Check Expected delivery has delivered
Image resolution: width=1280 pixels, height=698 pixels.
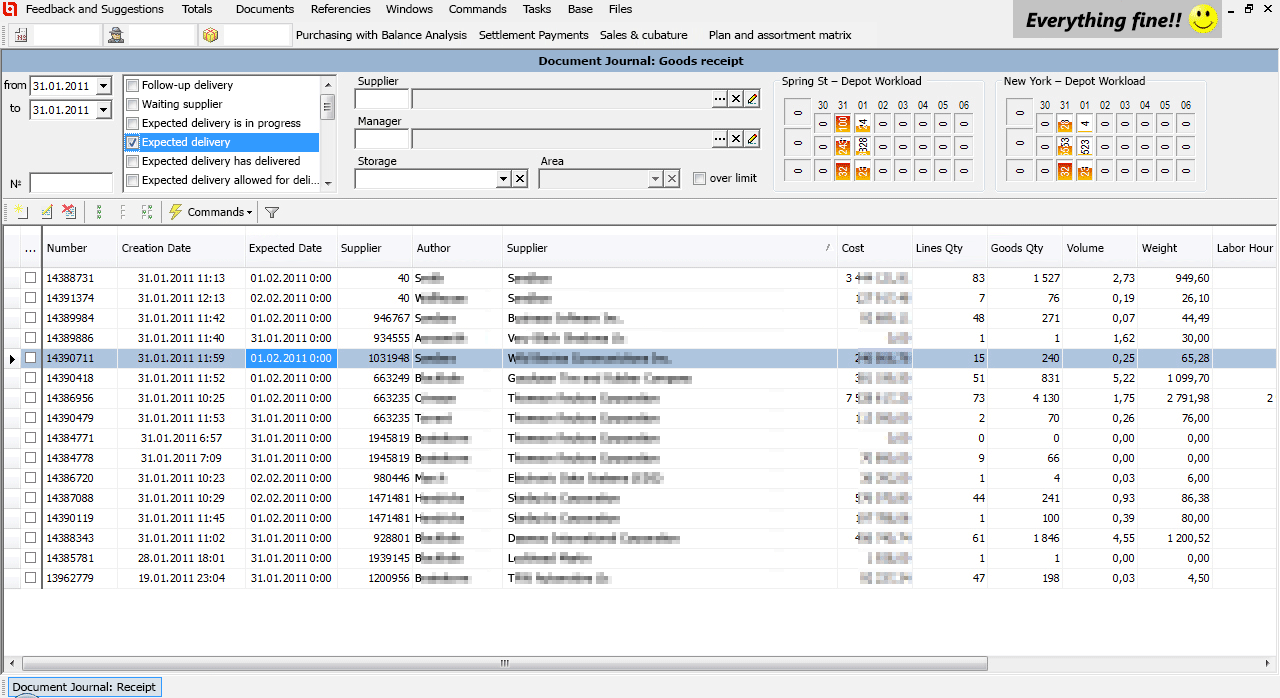pos(132,161)
